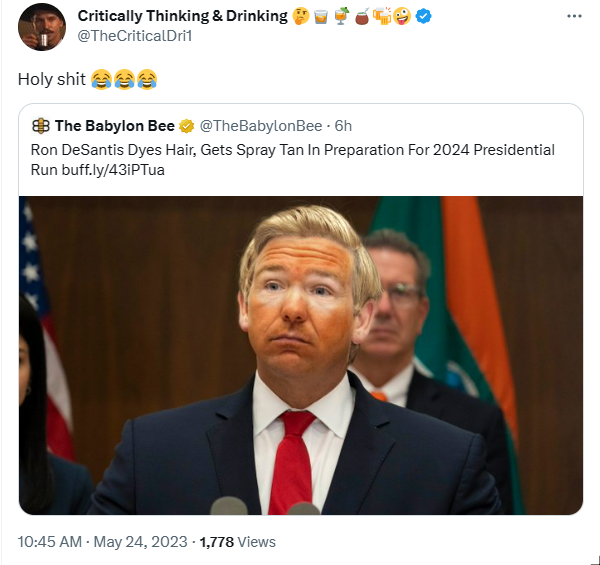
Task: Open the quoted tweet's photo
Action: point(300,355)
